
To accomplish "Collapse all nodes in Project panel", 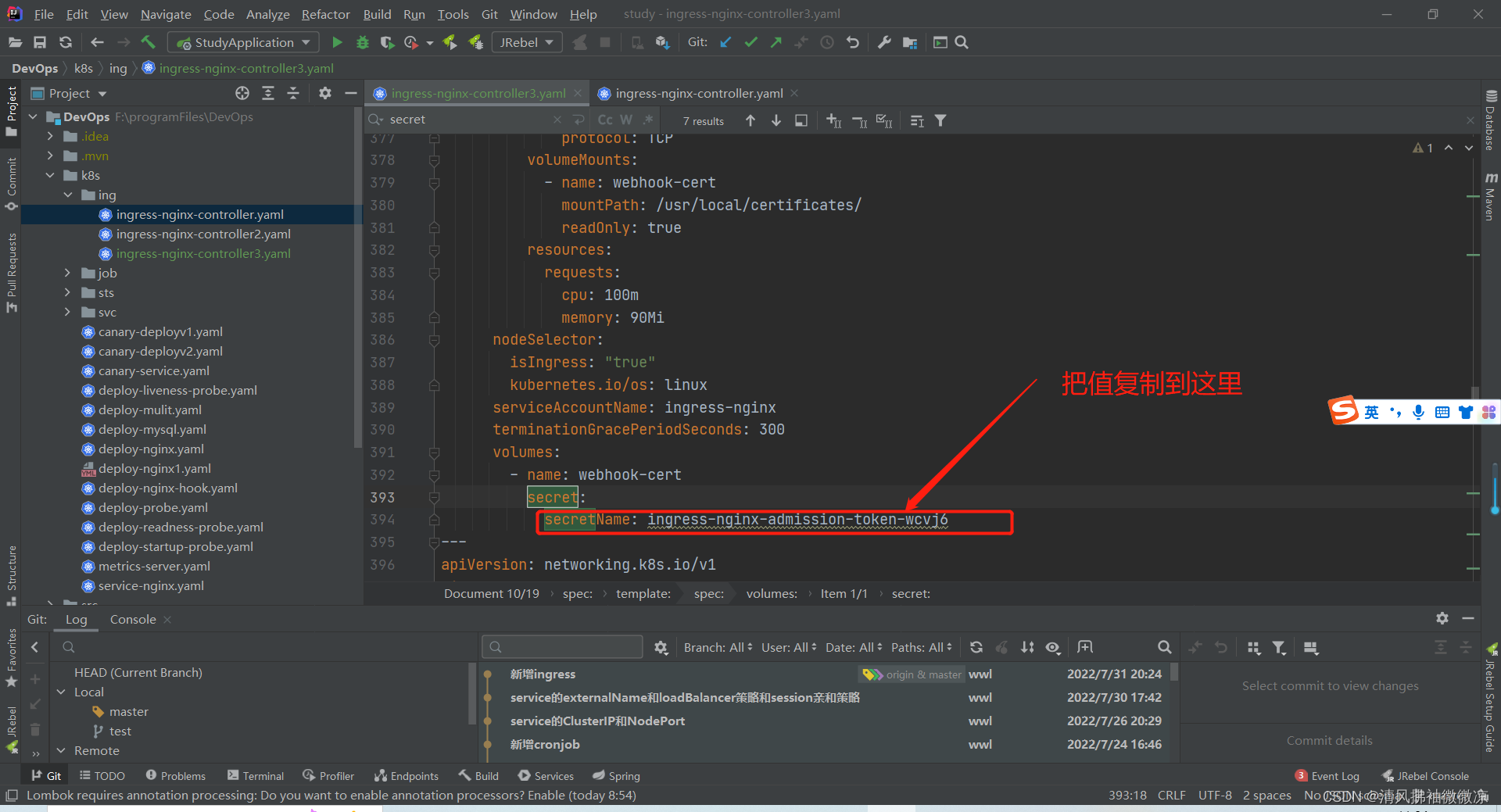I will (x=293, y=93).
